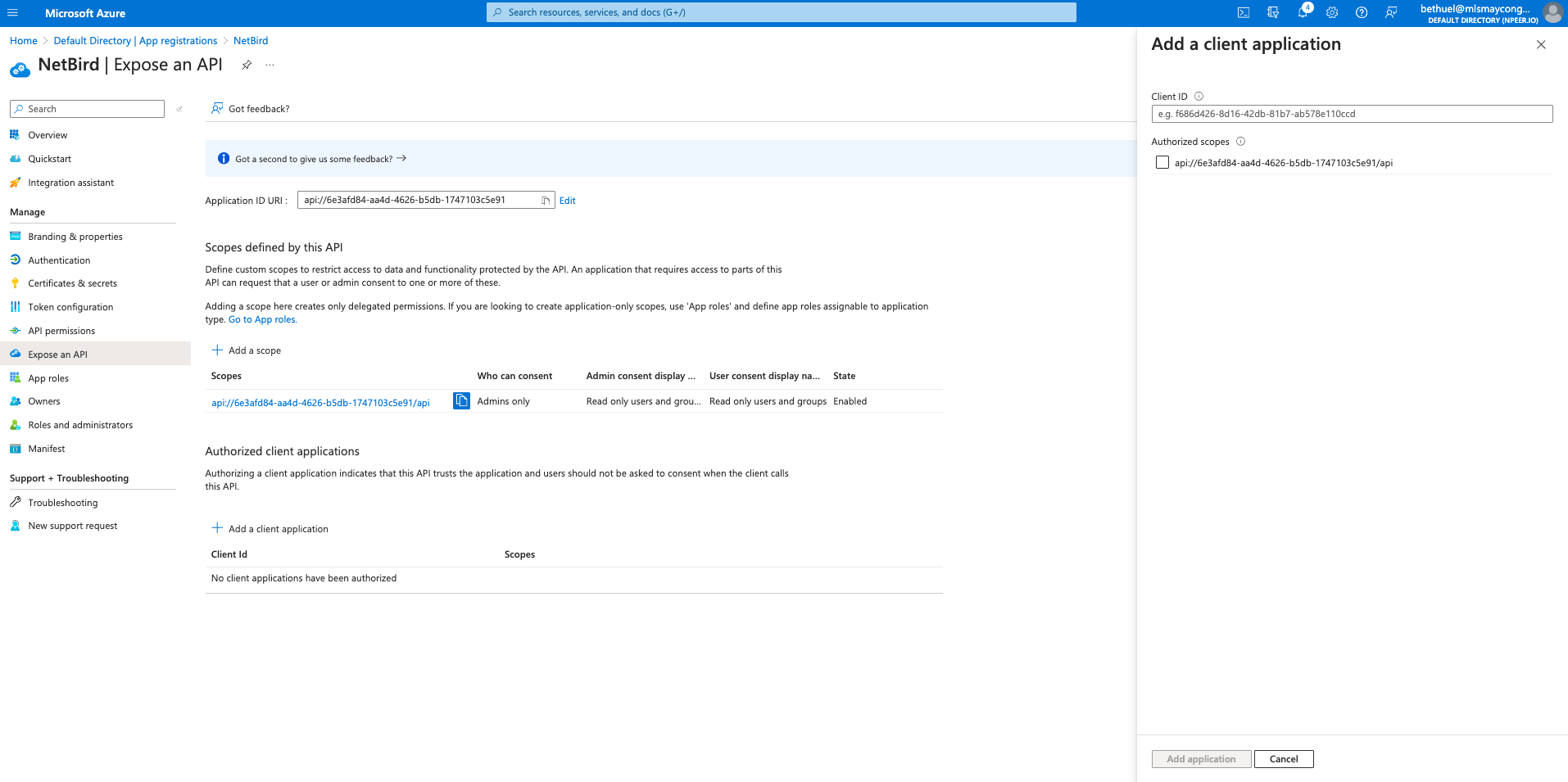Switch to Token configuration section

pyautogui.click(x=70, y=306)
